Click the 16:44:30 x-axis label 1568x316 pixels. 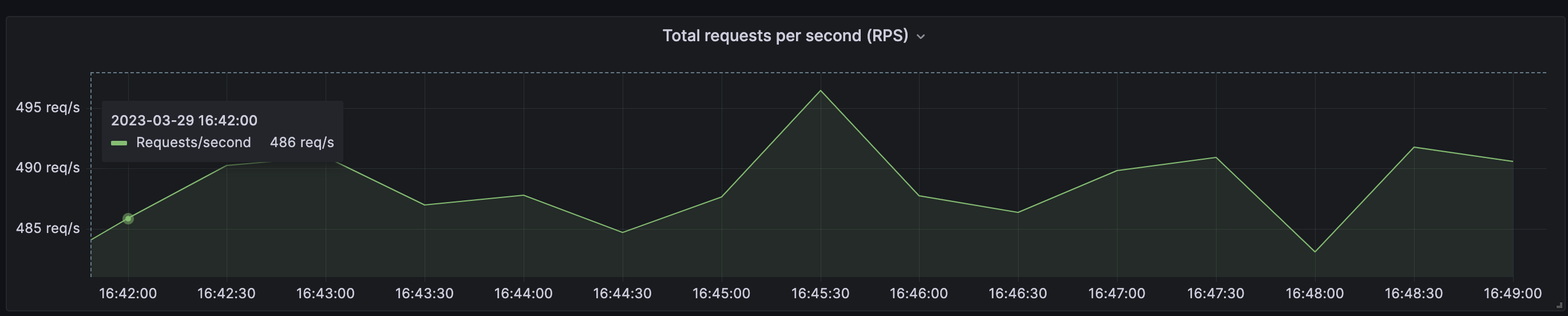pos(622,294)
